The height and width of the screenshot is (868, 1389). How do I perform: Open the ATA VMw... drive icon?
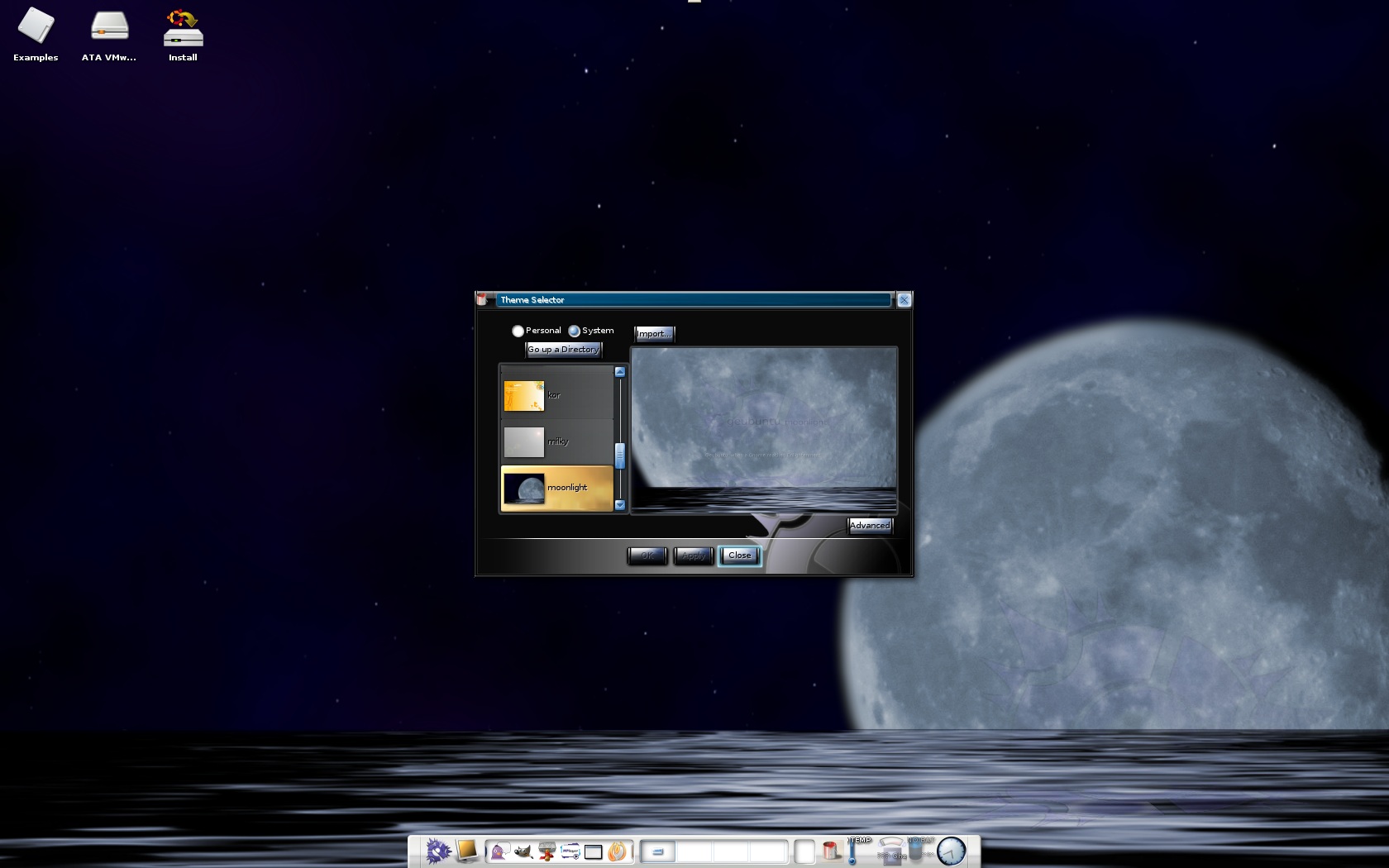pos(109,35)
